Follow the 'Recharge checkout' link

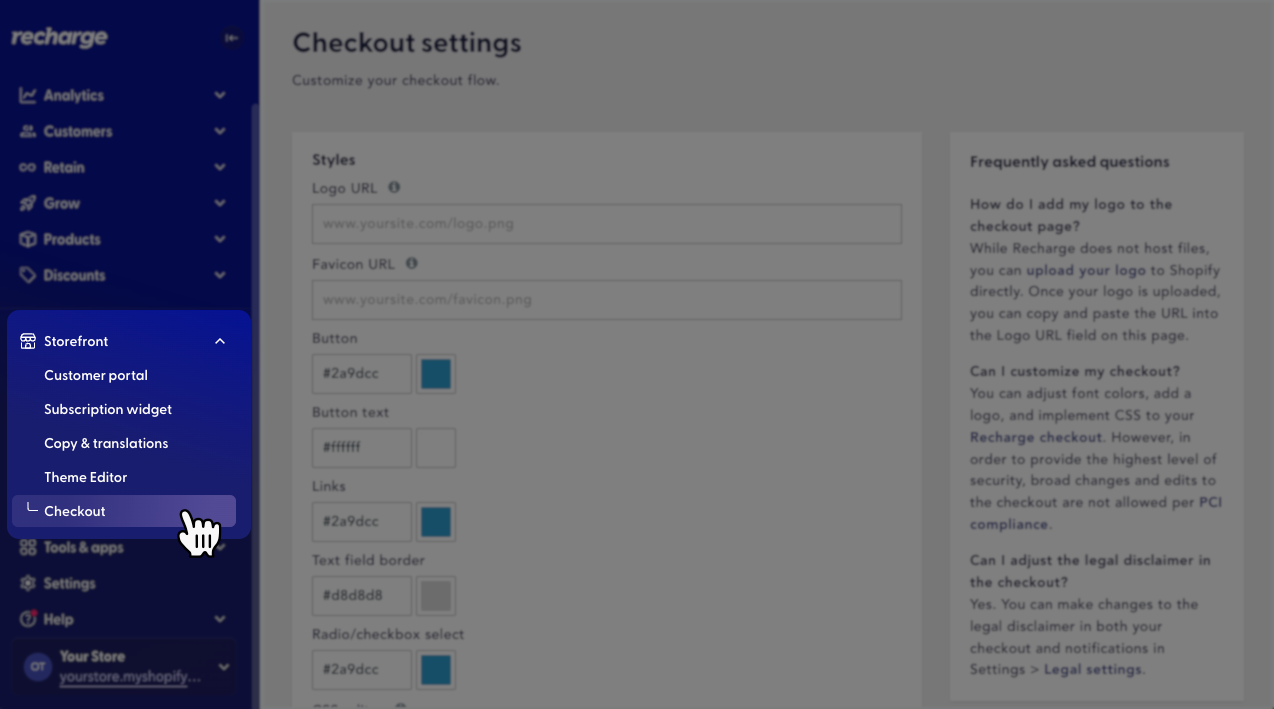click(1036, 437)
